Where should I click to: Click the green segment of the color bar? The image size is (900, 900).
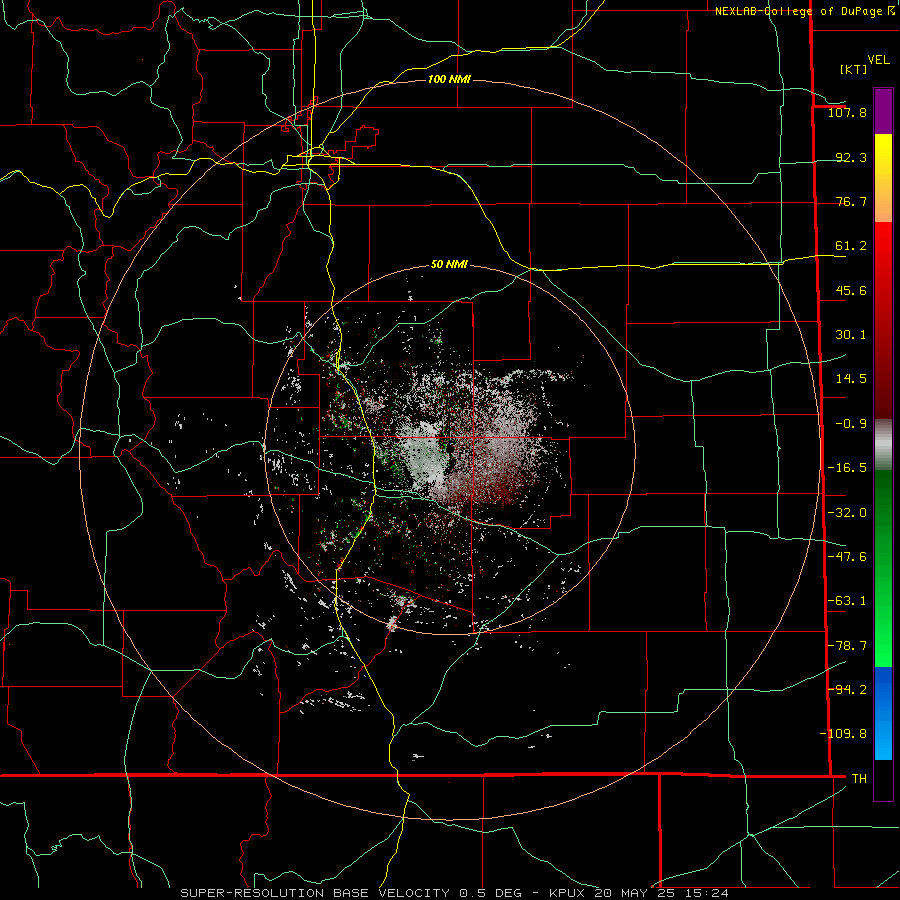(x=883, y=568)
